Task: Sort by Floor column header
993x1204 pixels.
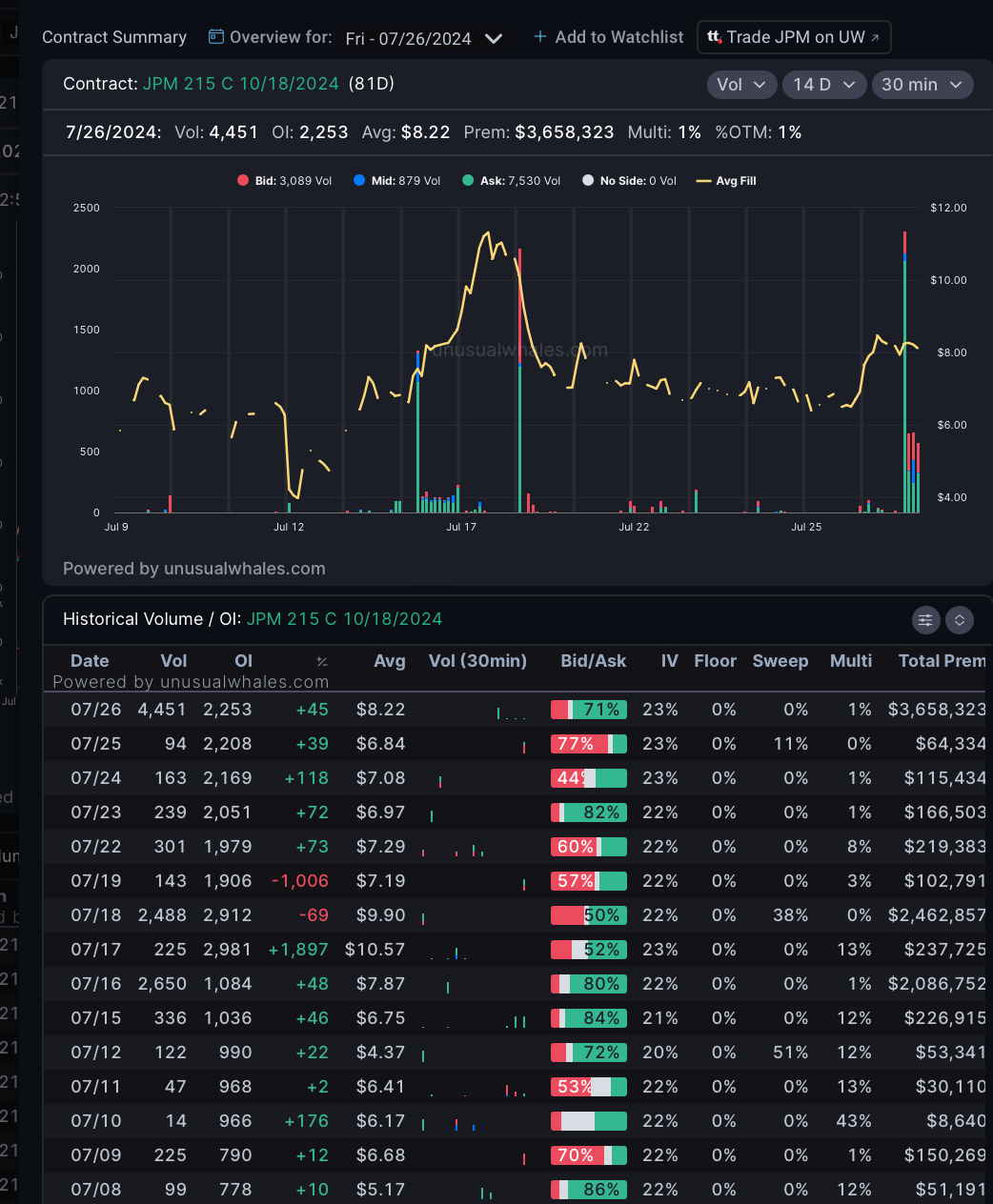Action: pyautogui.click(x=716, y=661)
